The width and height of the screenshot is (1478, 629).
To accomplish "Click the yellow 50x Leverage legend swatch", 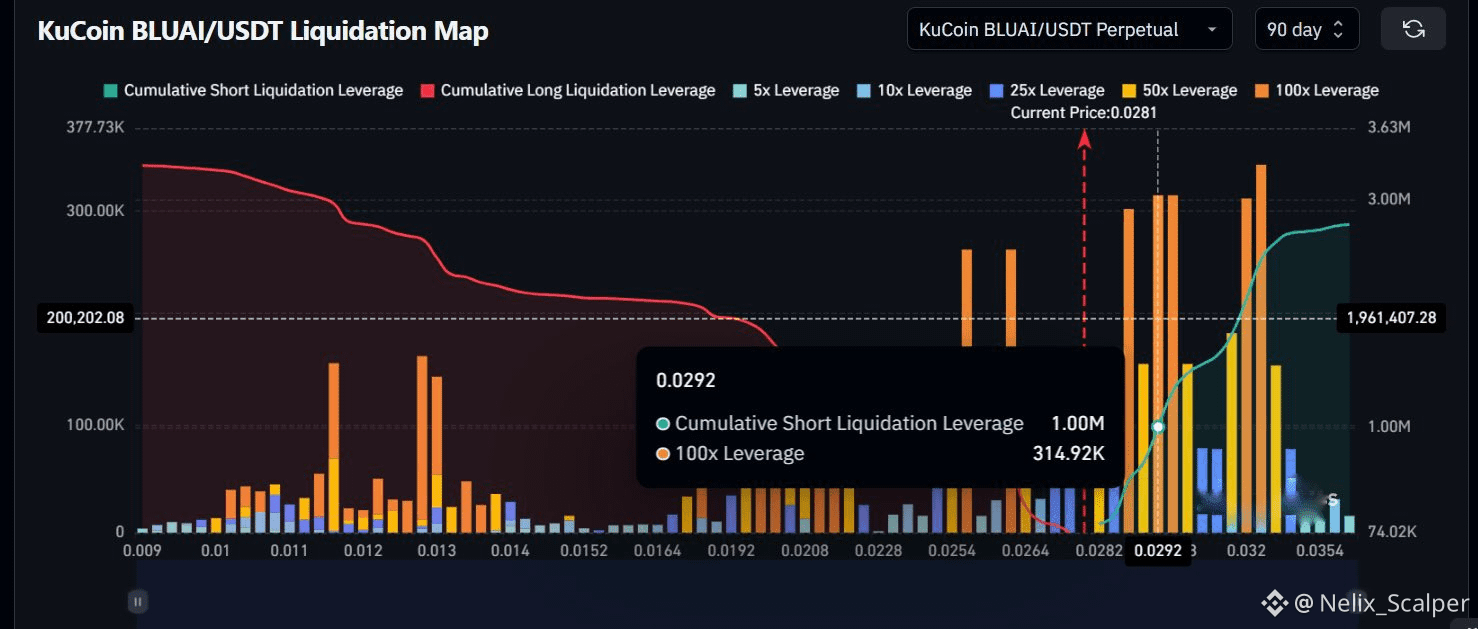I will [x=1129, y=90].
